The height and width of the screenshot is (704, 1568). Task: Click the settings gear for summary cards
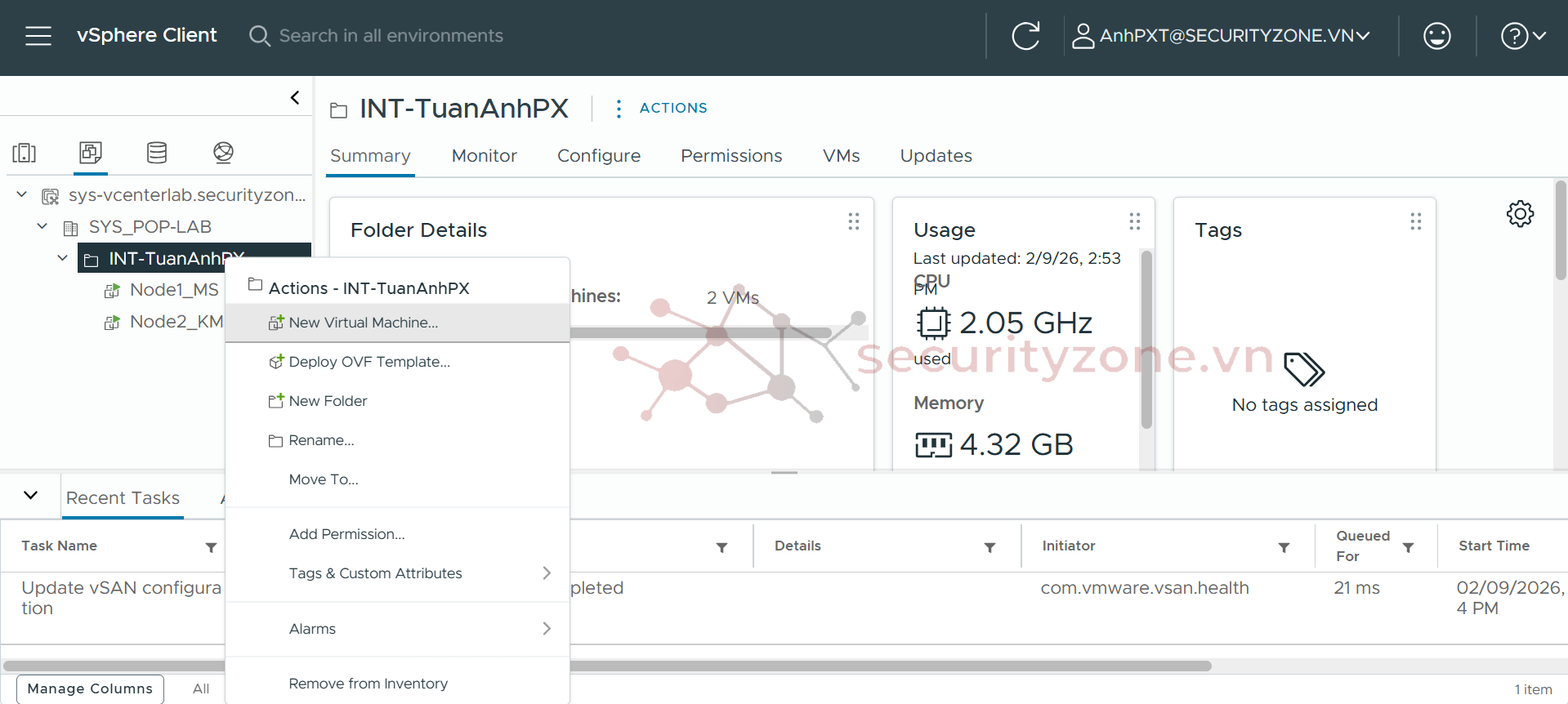tap(1520, 214)
